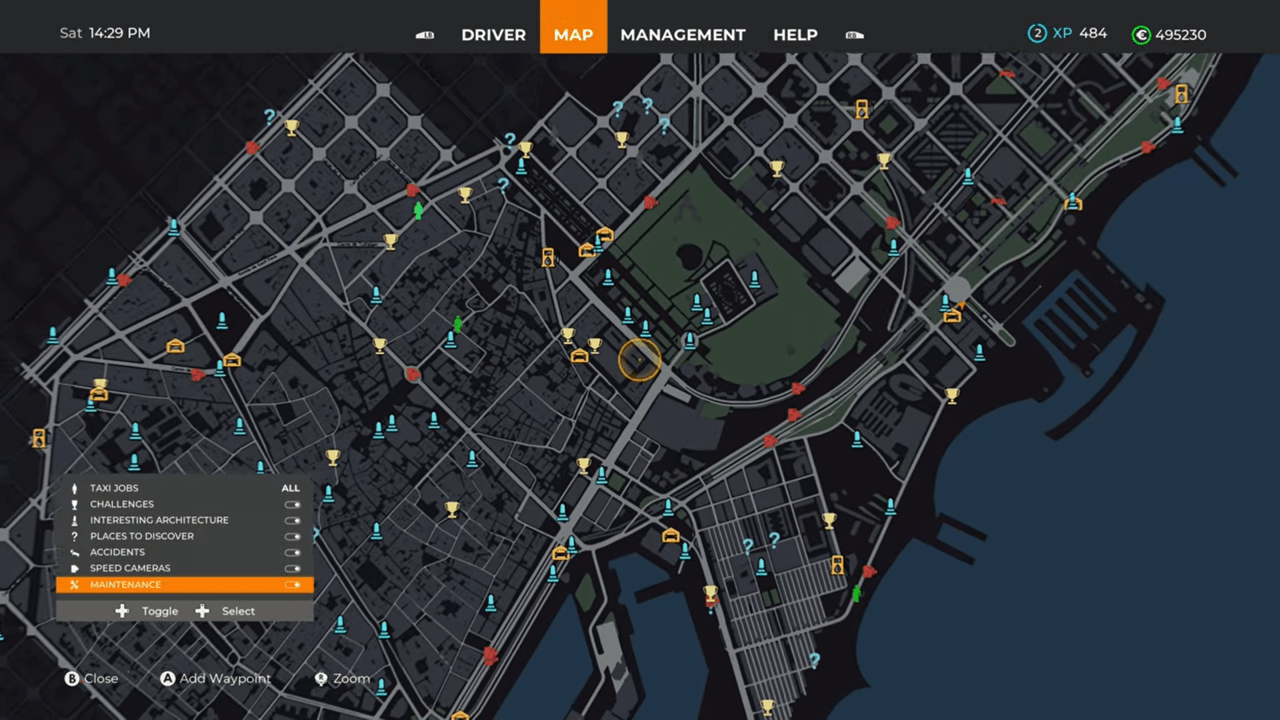The image size is (1280, 720).
Task: Click the XP 484 value
Action: click(1080, 33)
